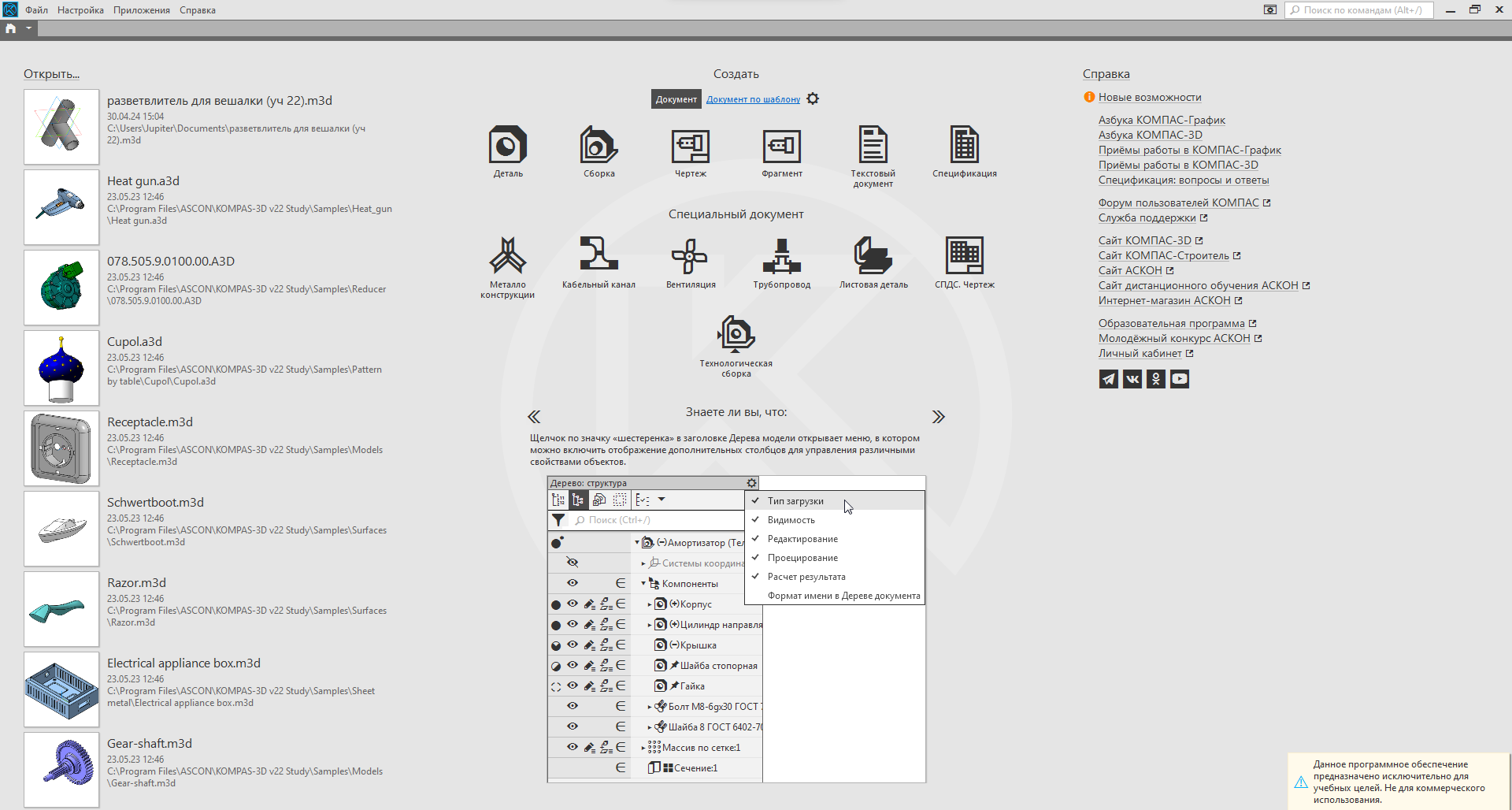The height and width of the screenshot is (810, 1512).
Task: Open Сайт КОМПАС-3D link
Action: point(1145,241)
